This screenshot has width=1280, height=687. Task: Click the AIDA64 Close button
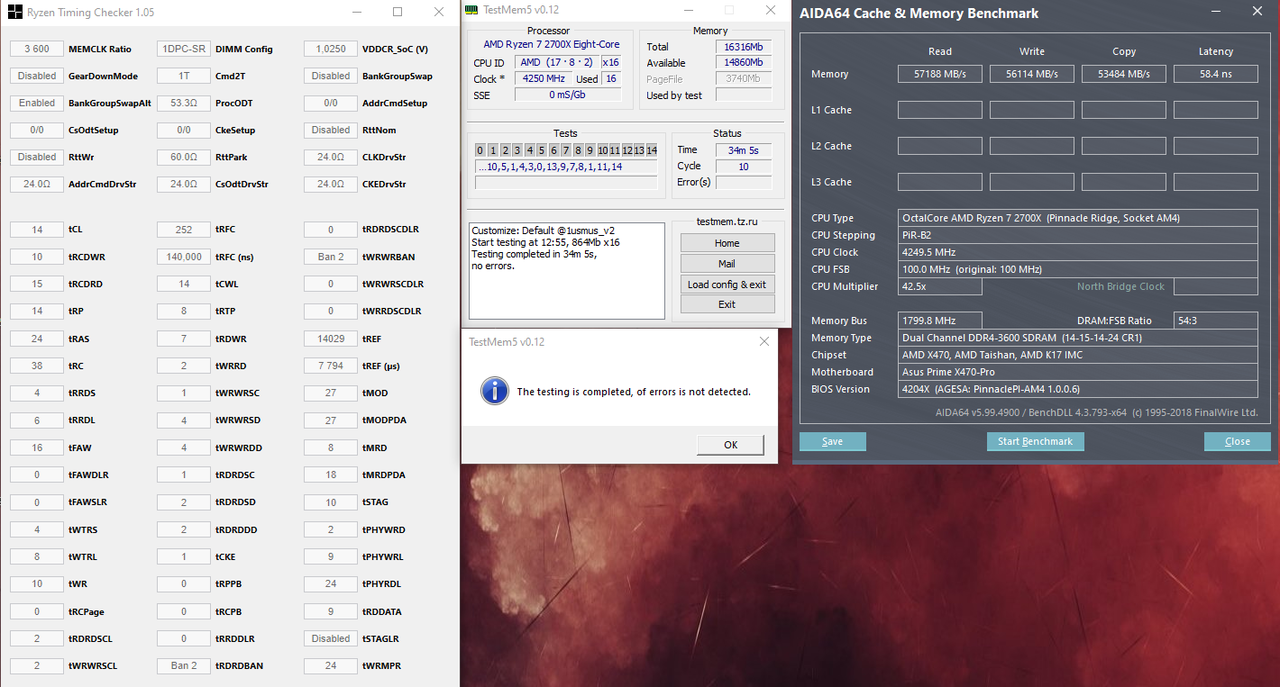click(1237, 441)
